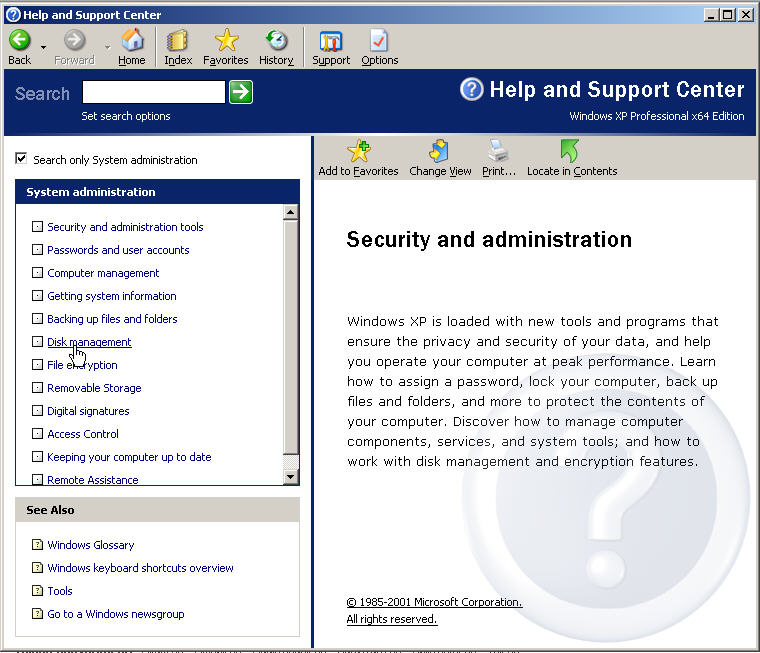Open the Removable Storage topic link
The width and height of the screenshot is (760, 653).
tap(94, 388)
